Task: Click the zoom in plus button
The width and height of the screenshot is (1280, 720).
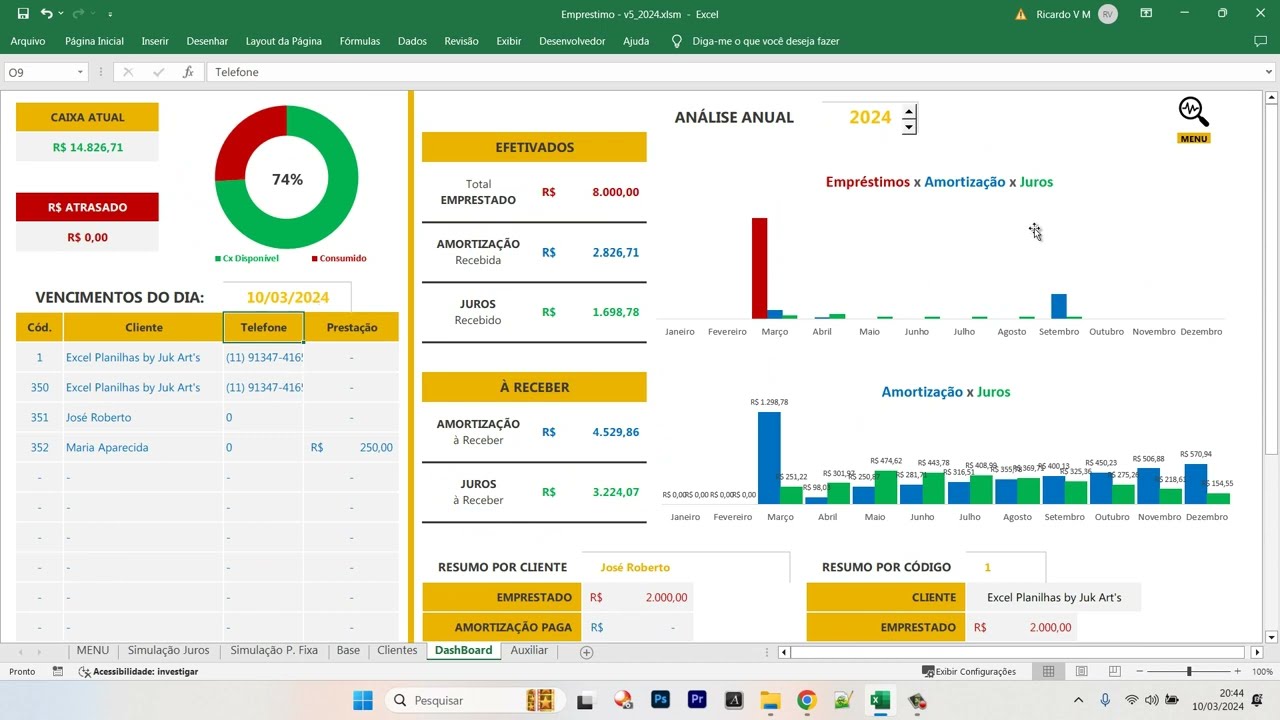Action: coord(1237,671)
